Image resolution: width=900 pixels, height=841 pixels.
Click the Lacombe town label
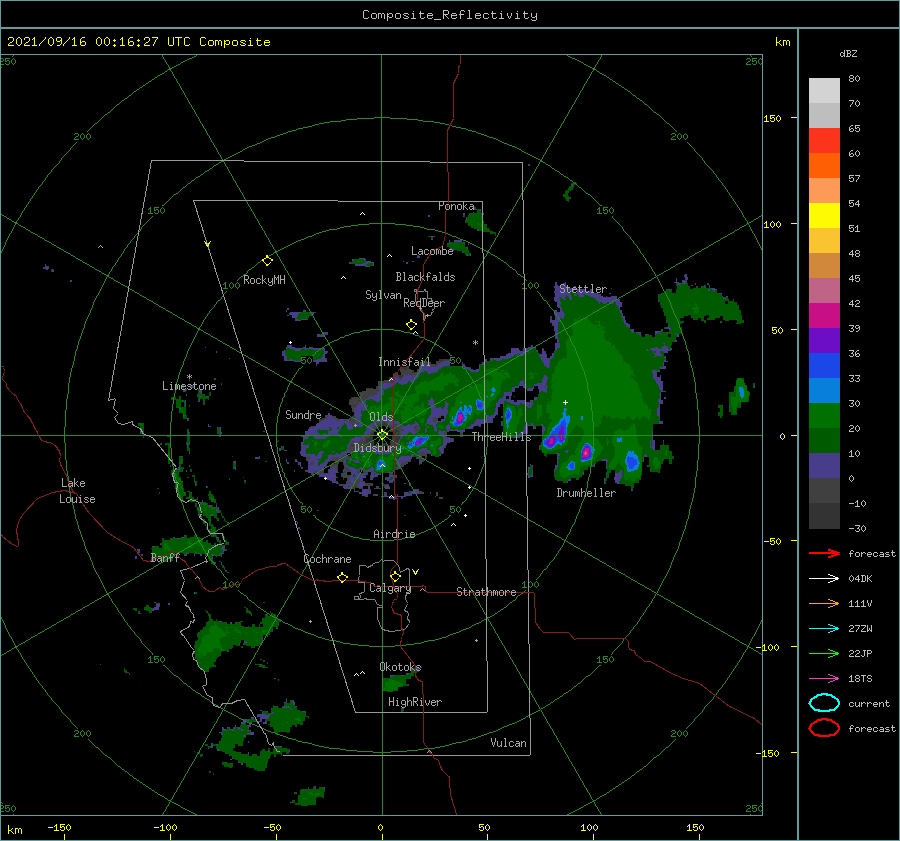click(432, 251)
